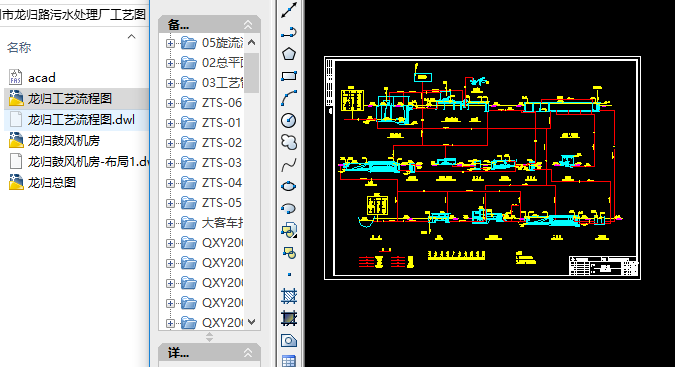
Task: Expand the ZTS-04 tree node
Action: point(170,183)
